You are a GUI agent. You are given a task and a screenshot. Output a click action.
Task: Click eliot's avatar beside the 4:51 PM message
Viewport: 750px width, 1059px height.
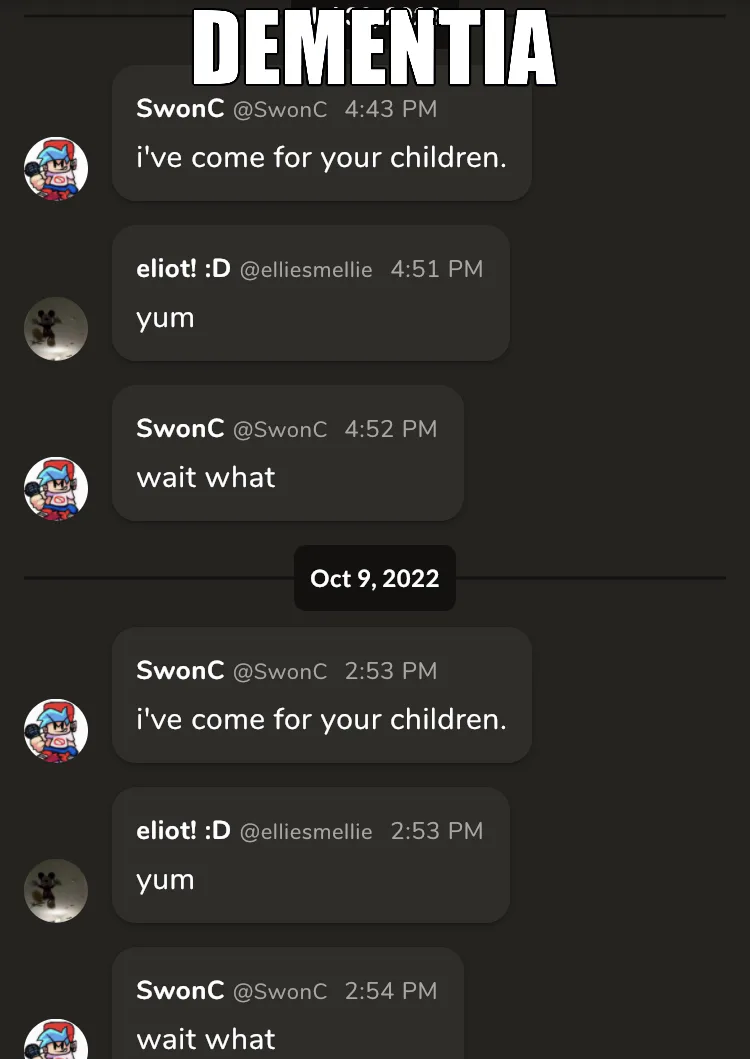[56, 329]
